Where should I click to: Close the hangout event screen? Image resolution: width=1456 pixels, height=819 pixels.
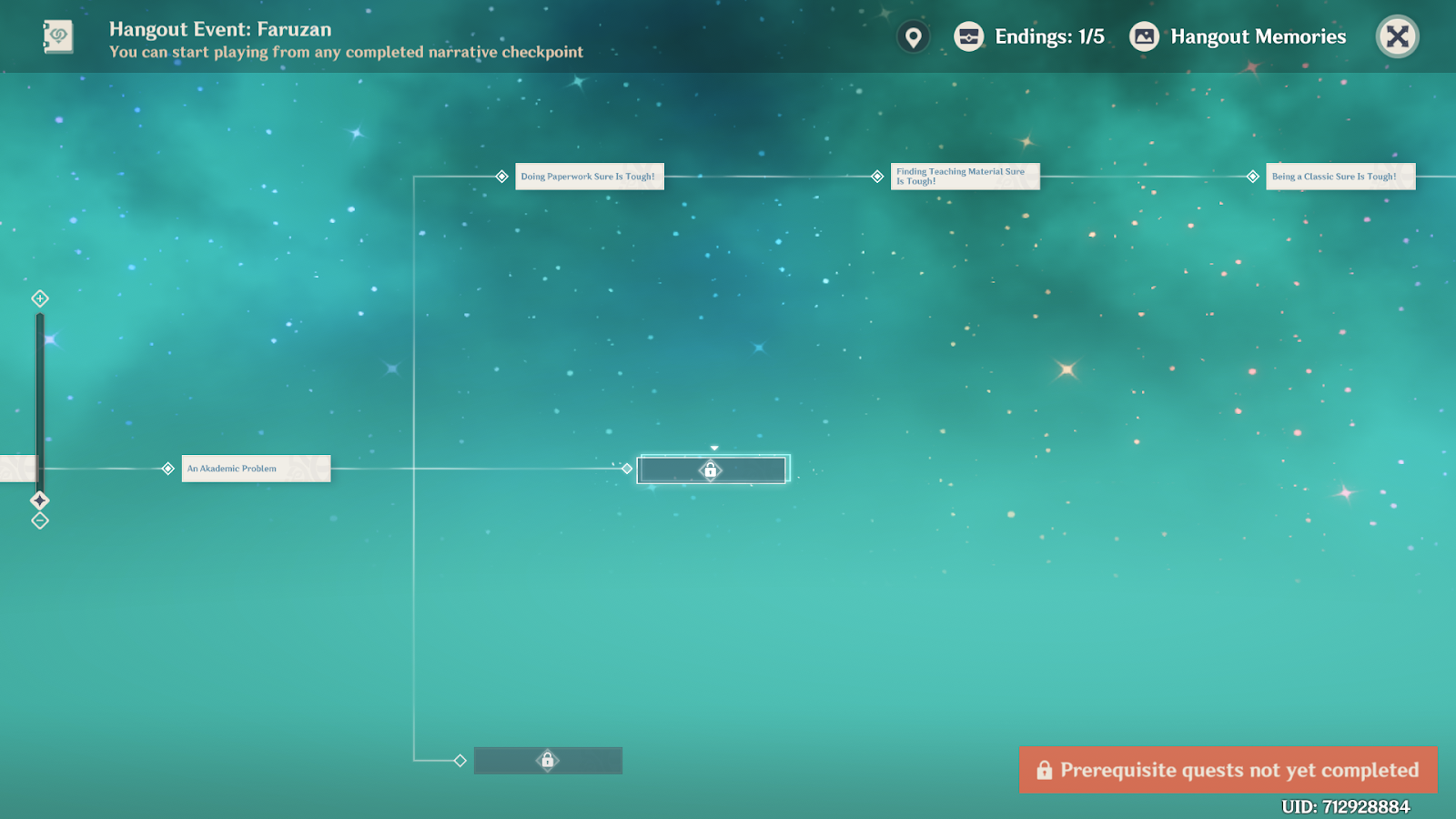tap(1397, 36)
